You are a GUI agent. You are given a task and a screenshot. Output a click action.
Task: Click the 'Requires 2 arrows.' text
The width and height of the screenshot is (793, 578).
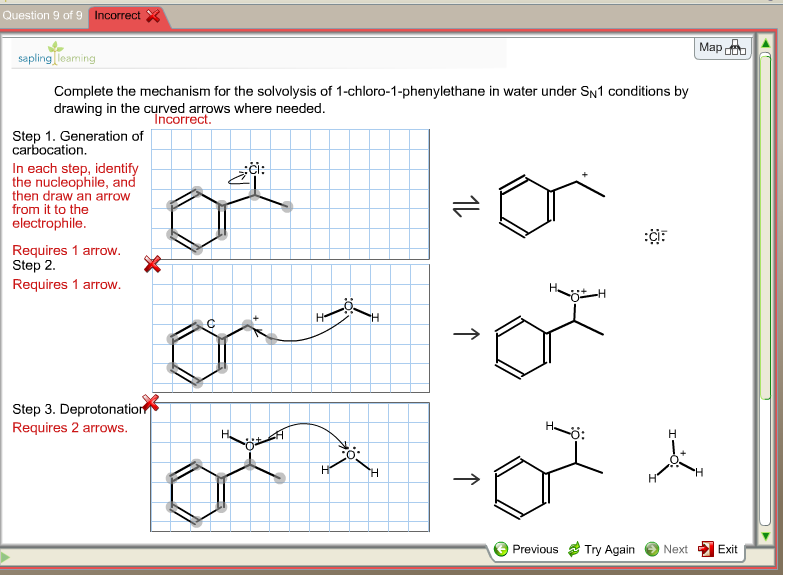(70, 428)
